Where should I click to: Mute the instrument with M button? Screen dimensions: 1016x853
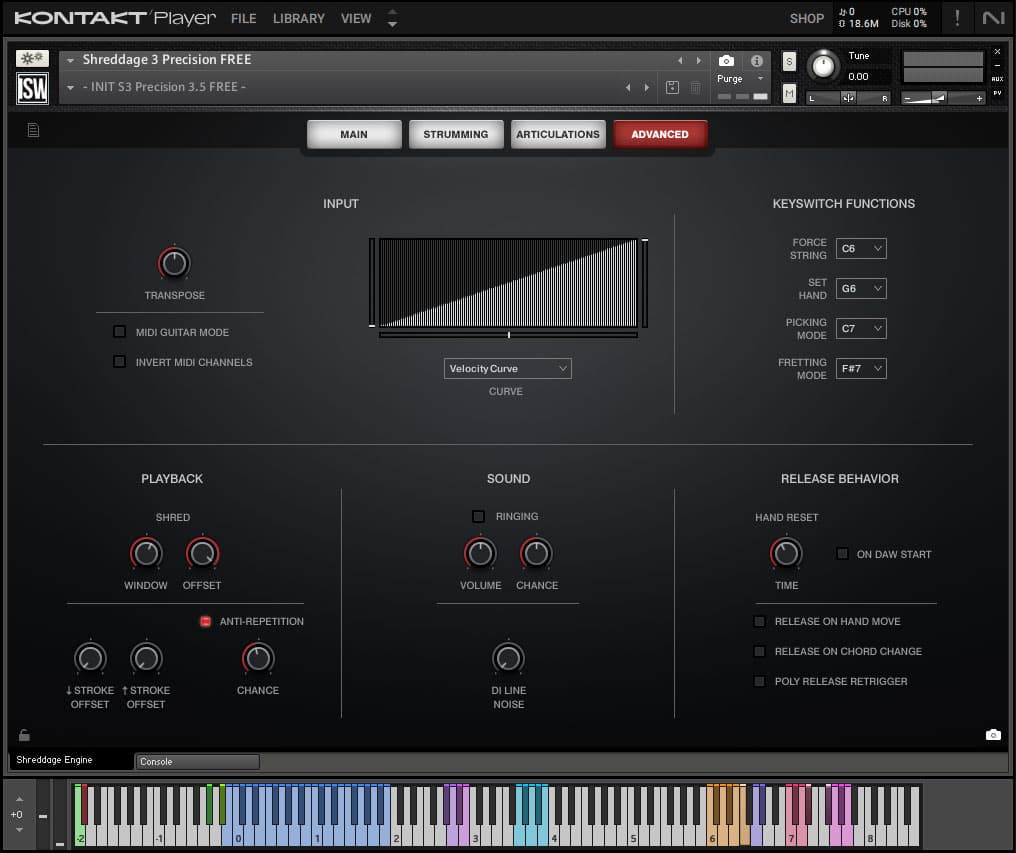click(789, 93)
